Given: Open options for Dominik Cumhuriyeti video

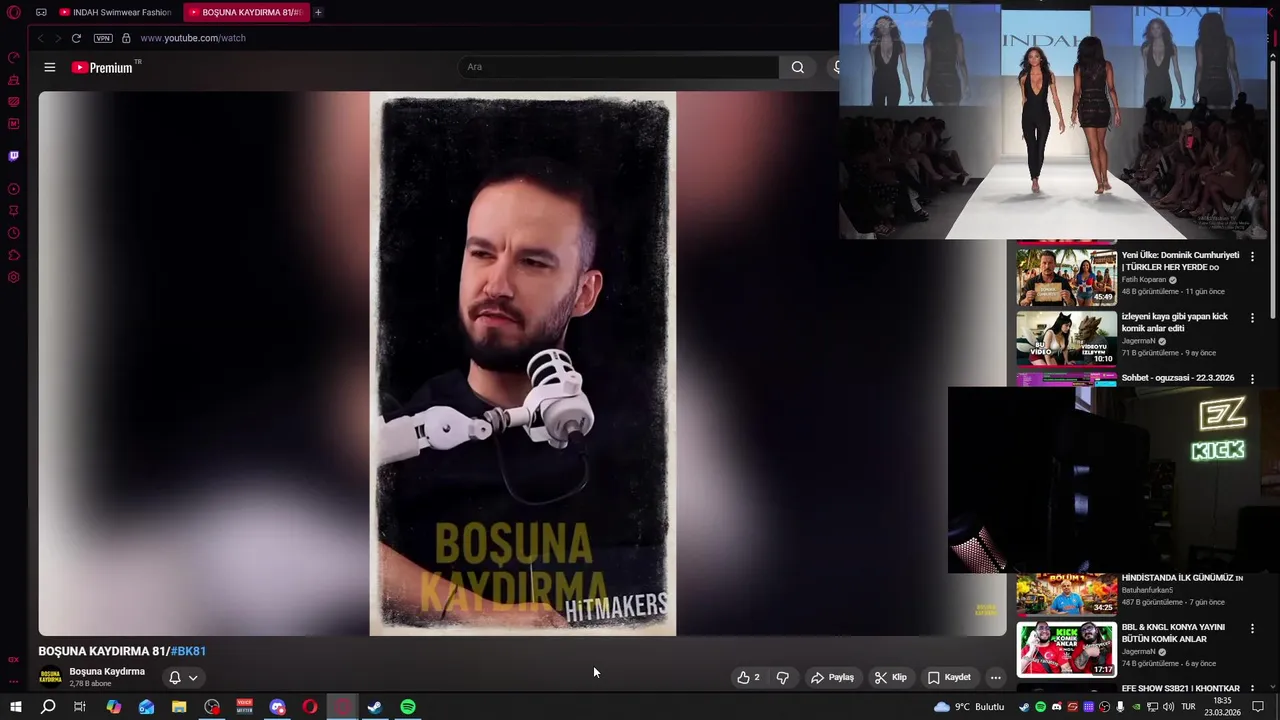Looking at the screenshot, I should pos(1252,257).
